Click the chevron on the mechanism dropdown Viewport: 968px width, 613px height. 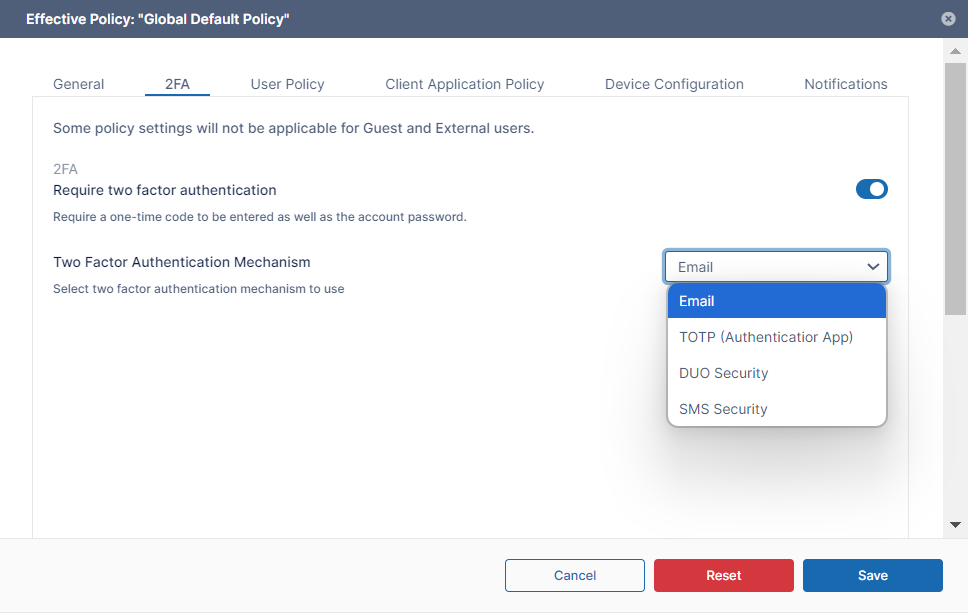[873, 267]
